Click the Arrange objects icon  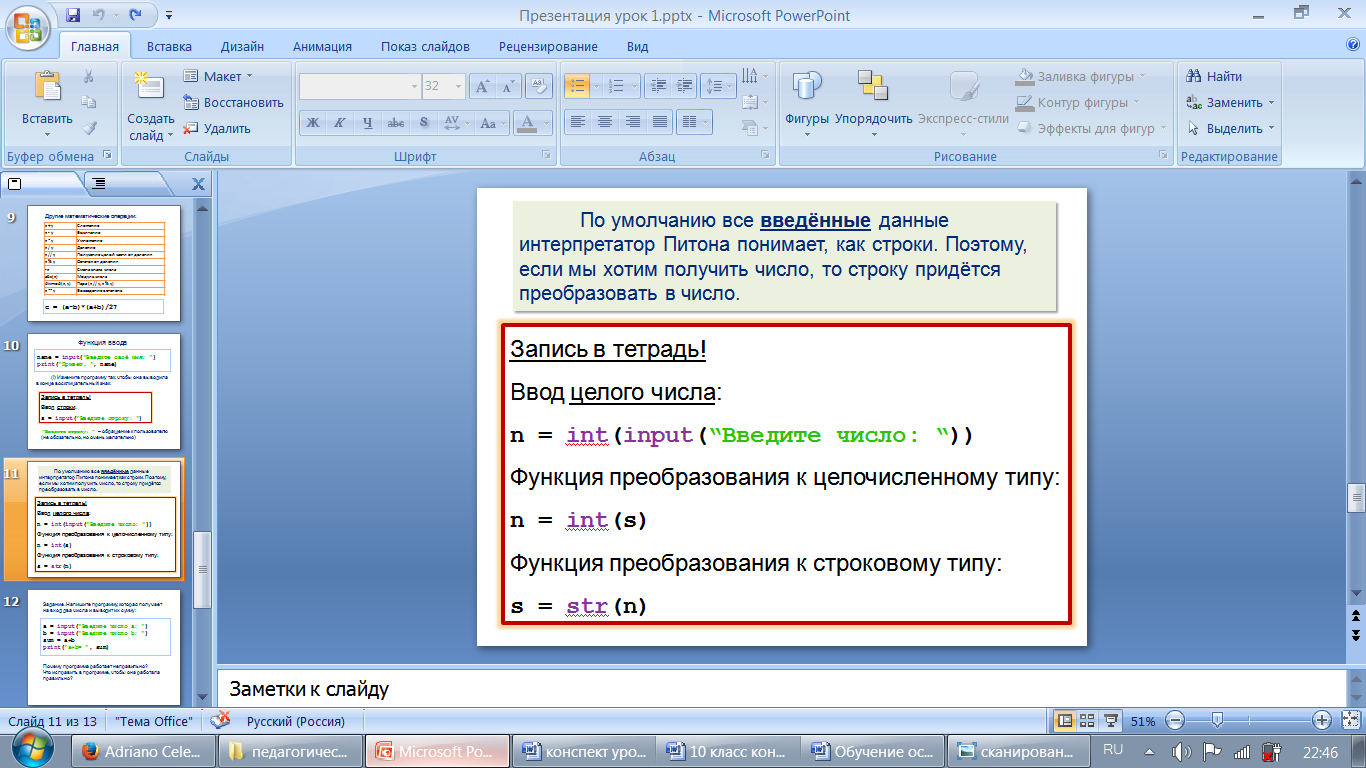coord(873,86)
